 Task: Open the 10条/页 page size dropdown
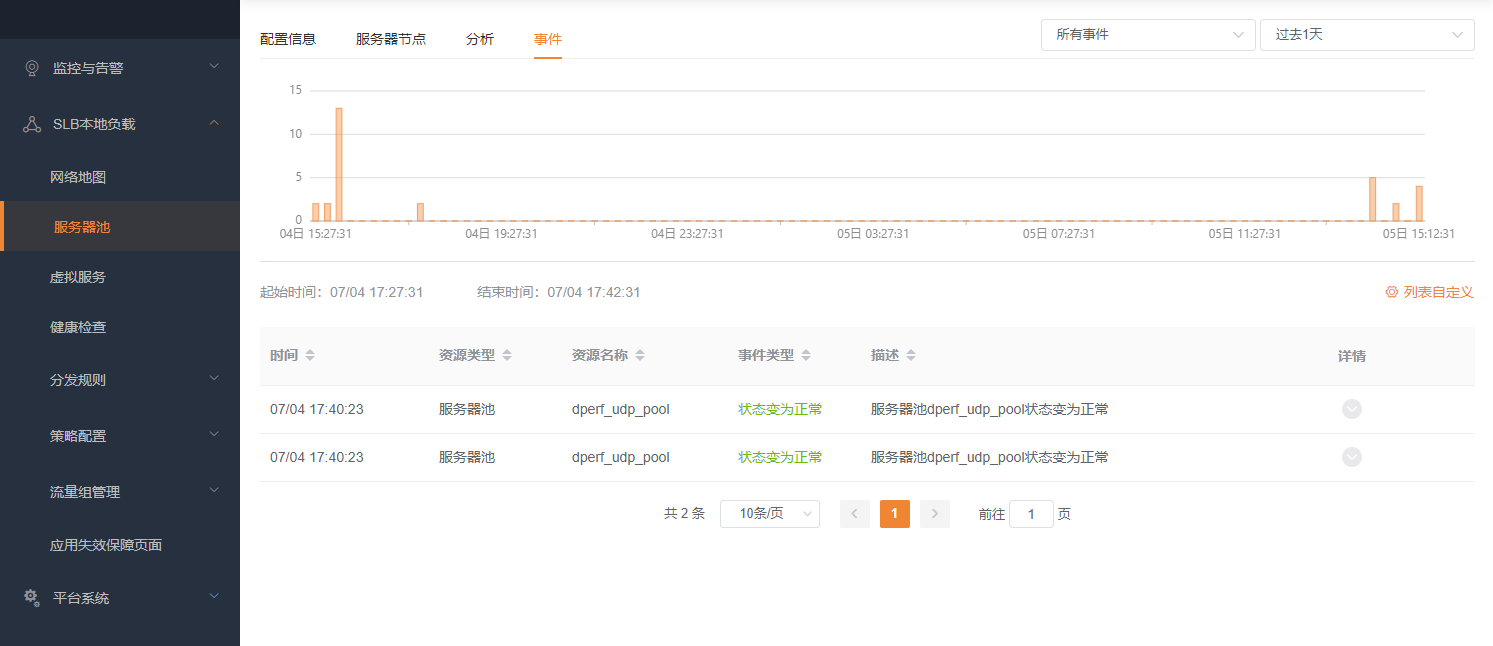pos(769,514)
